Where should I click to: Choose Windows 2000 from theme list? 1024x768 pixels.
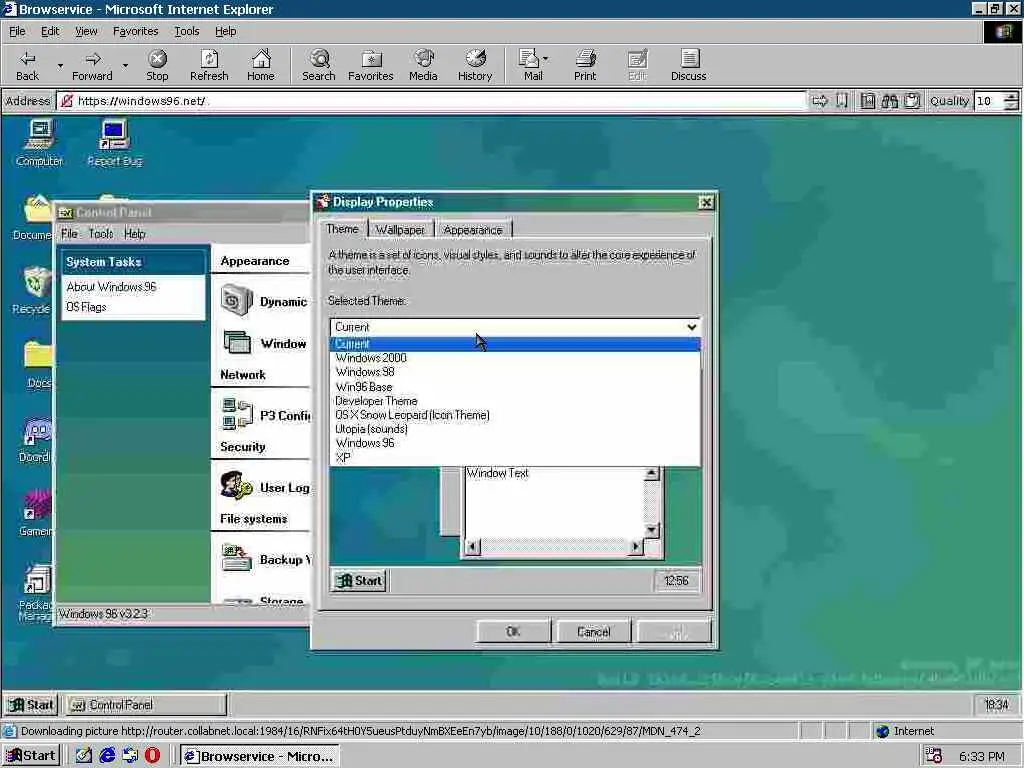tap(515, 358)
